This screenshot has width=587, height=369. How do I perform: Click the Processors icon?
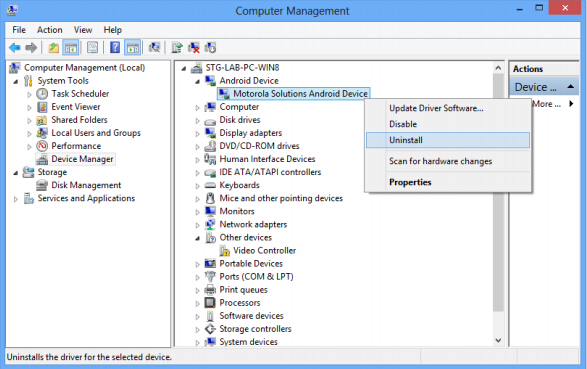click(x=210, y=302)
